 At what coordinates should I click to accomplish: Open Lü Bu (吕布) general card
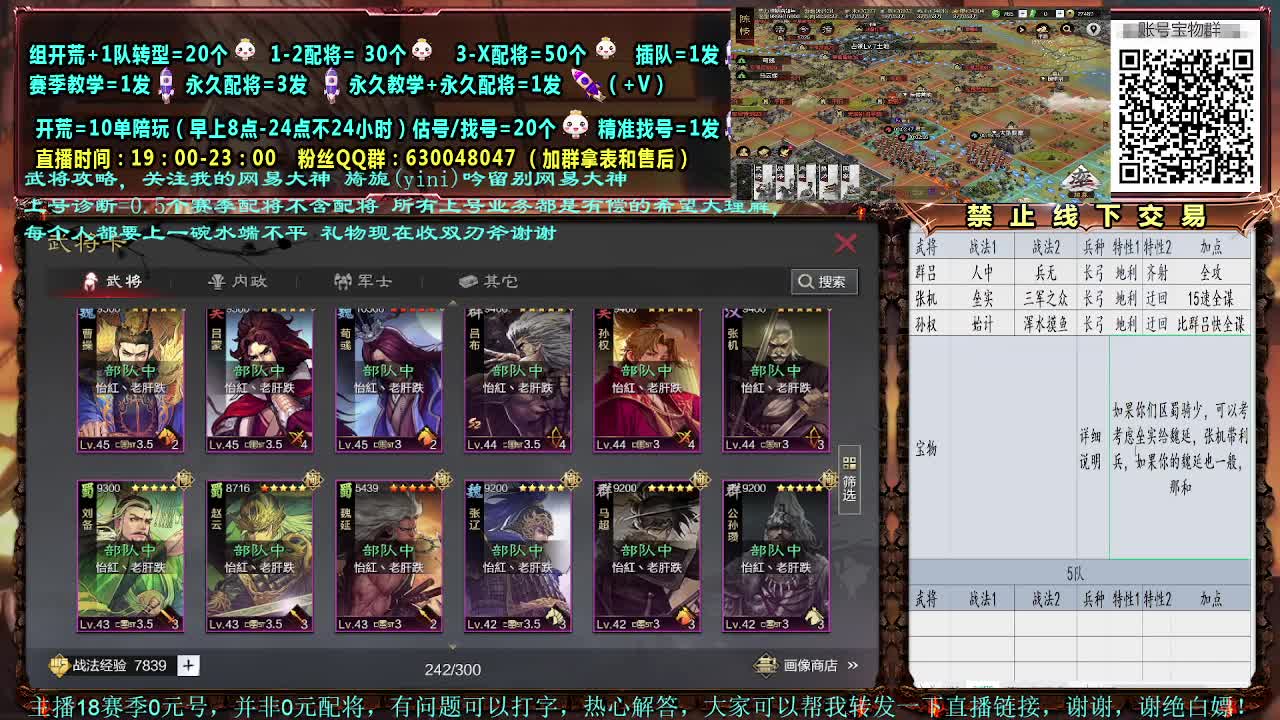click(518, 380)
